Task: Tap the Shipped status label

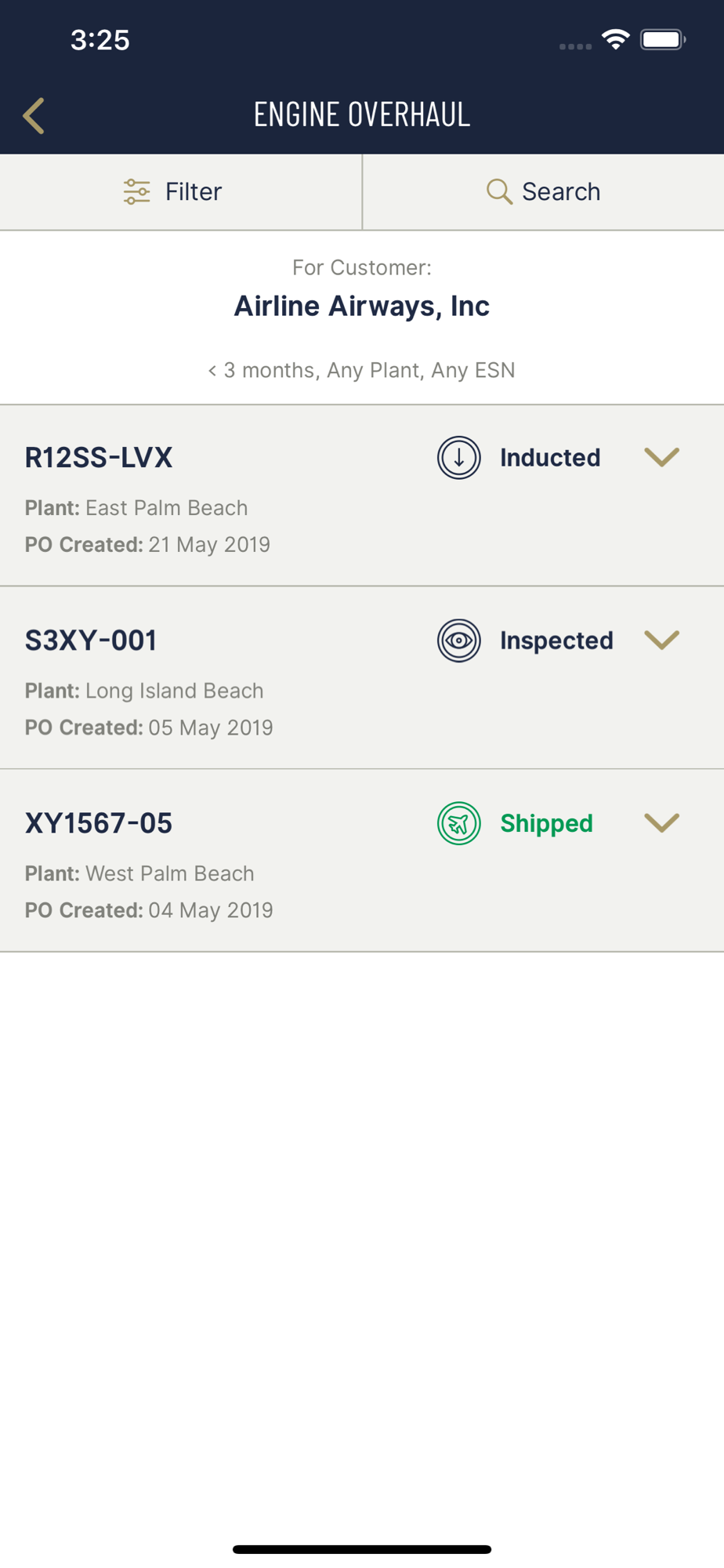Action: click(546, 823)
